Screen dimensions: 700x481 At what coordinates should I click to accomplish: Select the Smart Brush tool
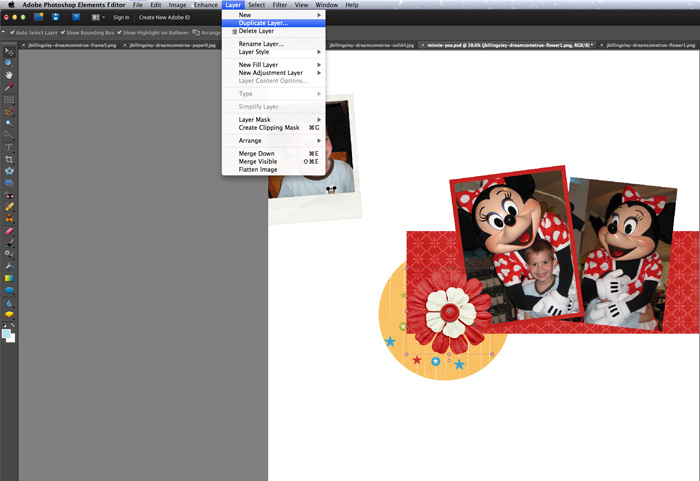tap(9, 255)
